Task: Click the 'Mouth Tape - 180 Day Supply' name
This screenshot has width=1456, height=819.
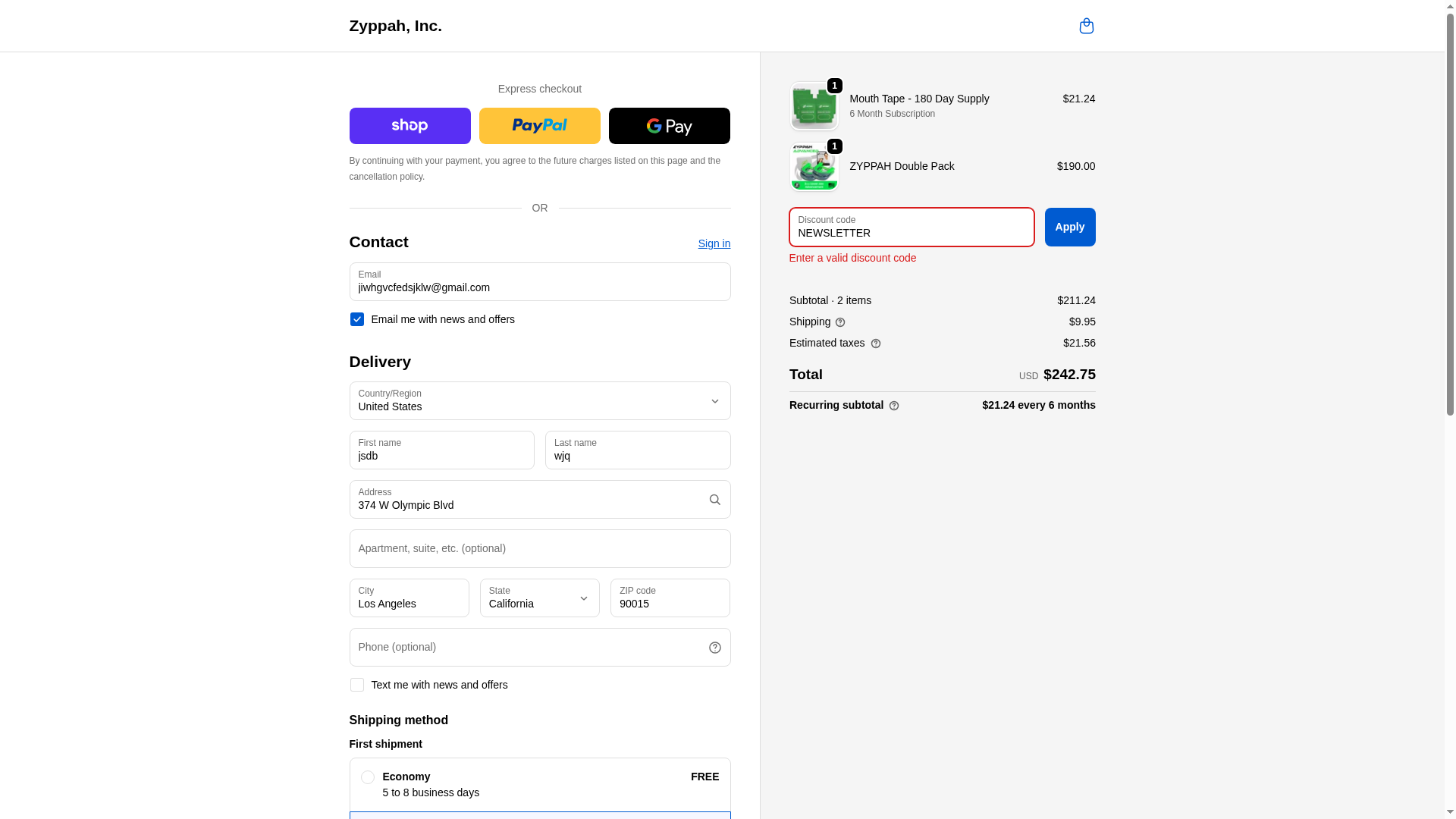Action: 919,99
